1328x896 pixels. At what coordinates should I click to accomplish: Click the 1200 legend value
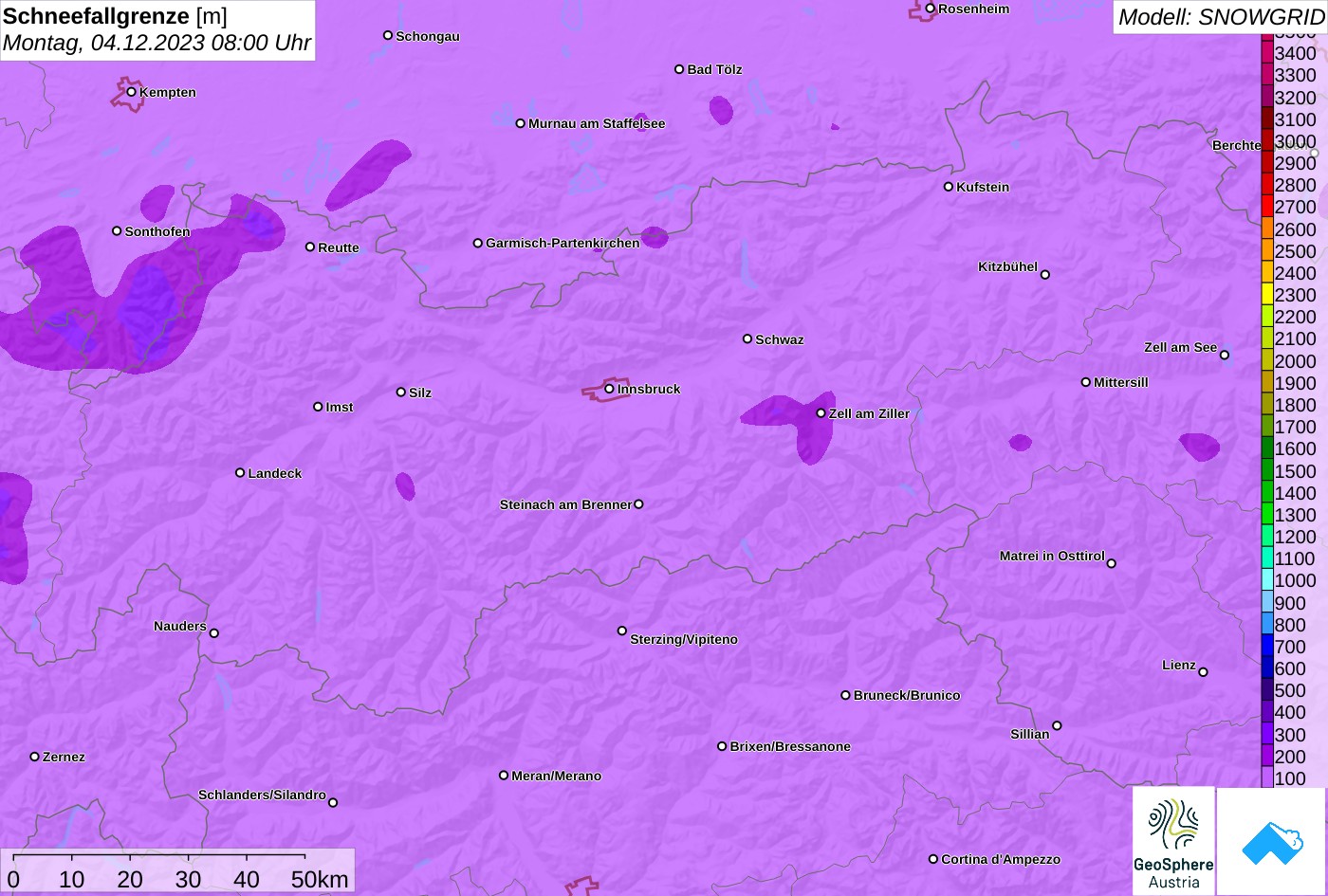click(x=1296, y=537)
